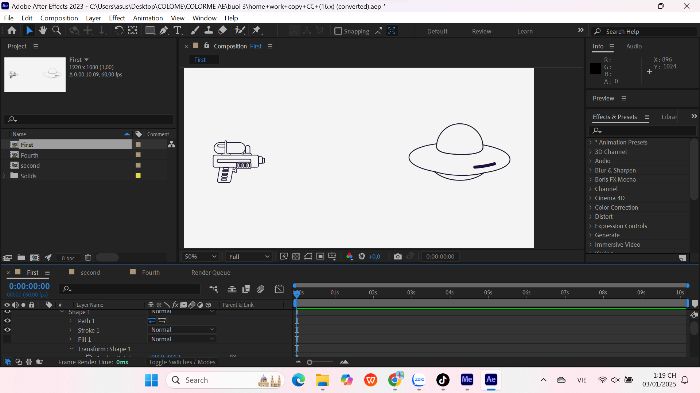Select the Type text tool
The image size is (700, 393).
tap(177, 30)
